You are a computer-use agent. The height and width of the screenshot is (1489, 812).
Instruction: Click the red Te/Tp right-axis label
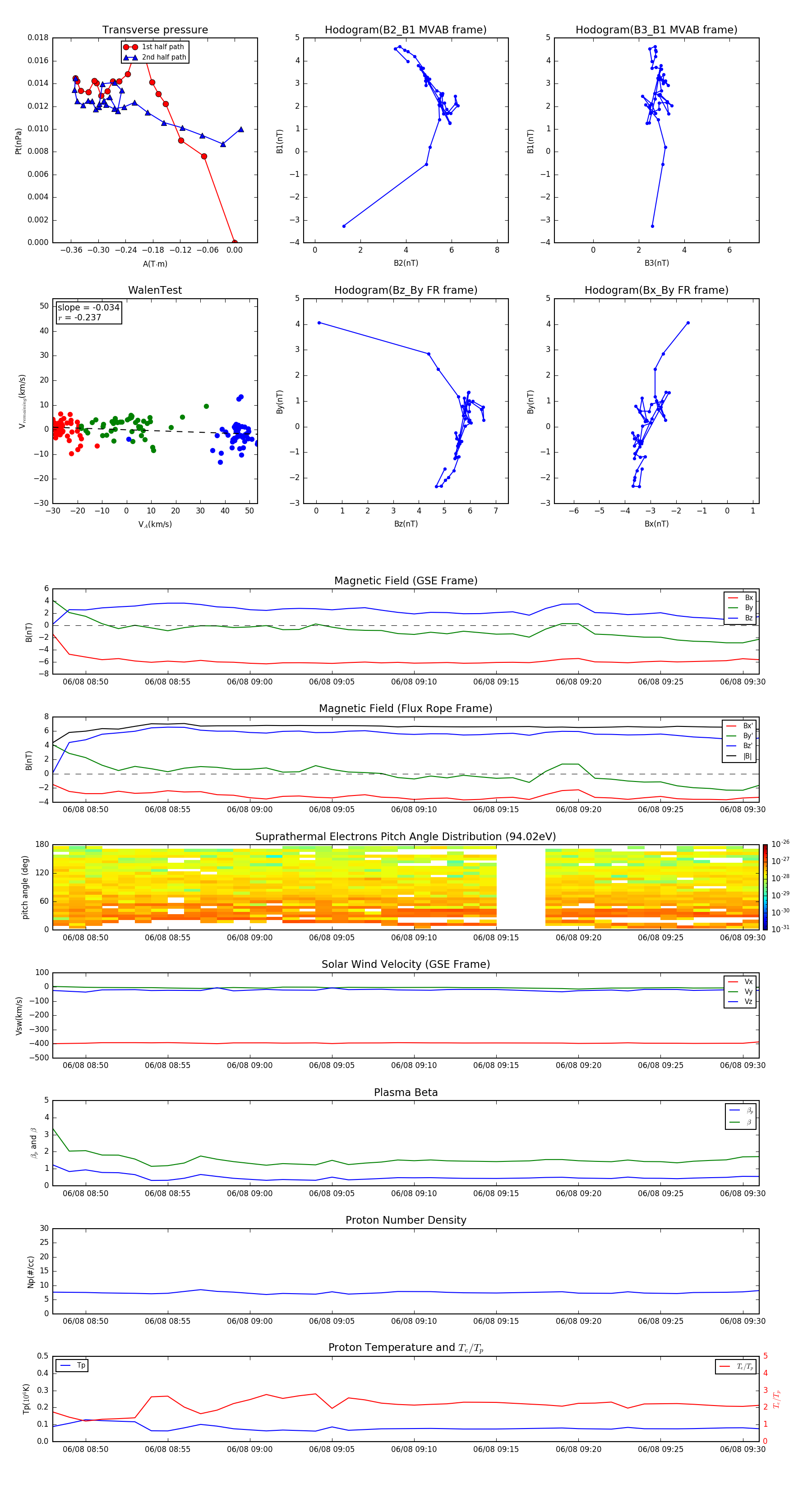click(x=776, y=1399)
